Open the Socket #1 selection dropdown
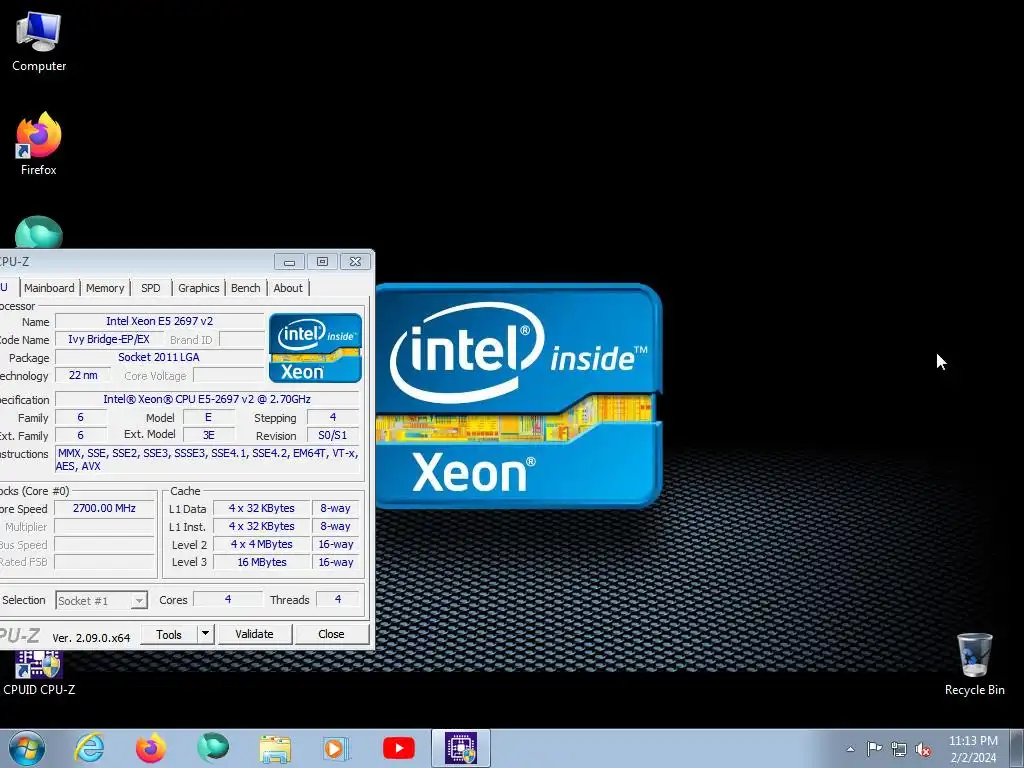 click(x=101, y=600)
